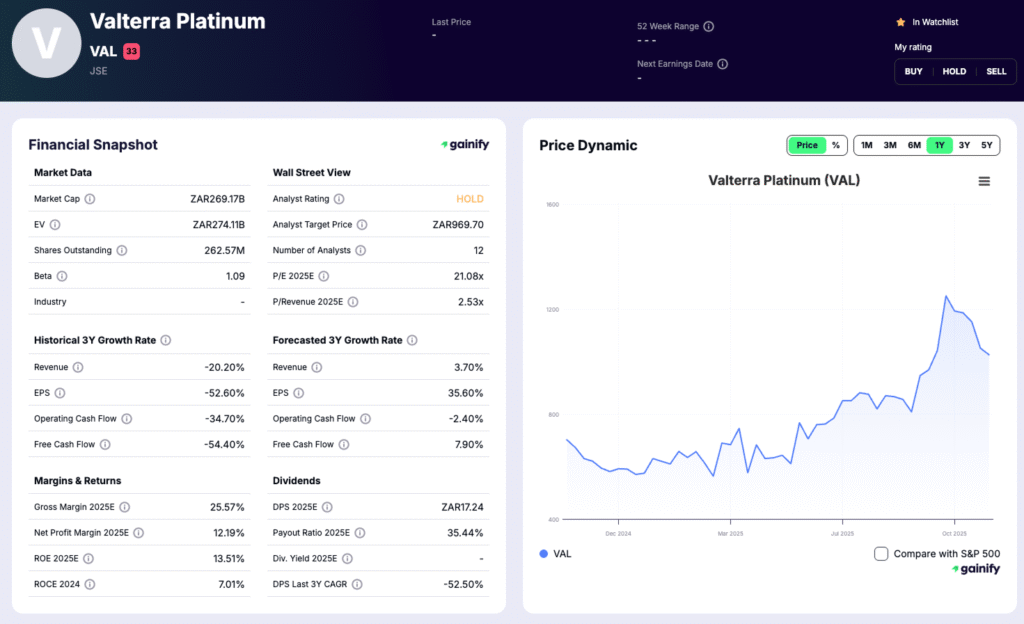Select the 3M time range tab

pyautogui.click(x=890, y=145)
